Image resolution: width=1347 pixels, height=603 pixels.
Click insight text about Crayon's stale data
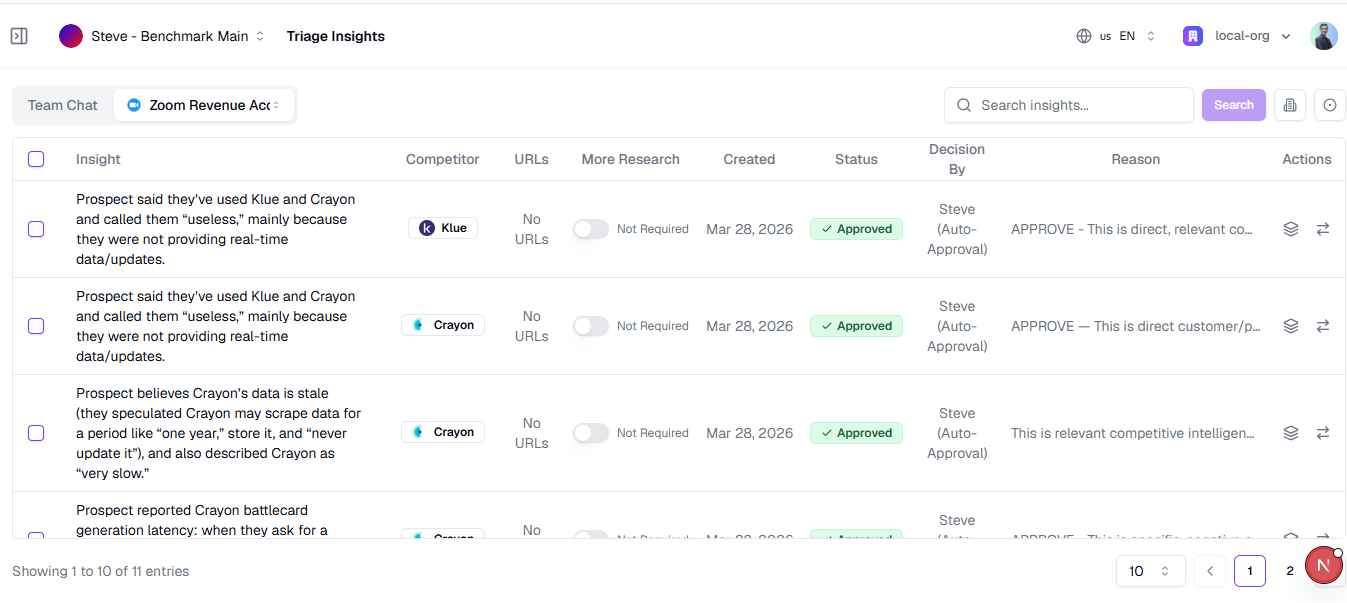pos(218,433)
